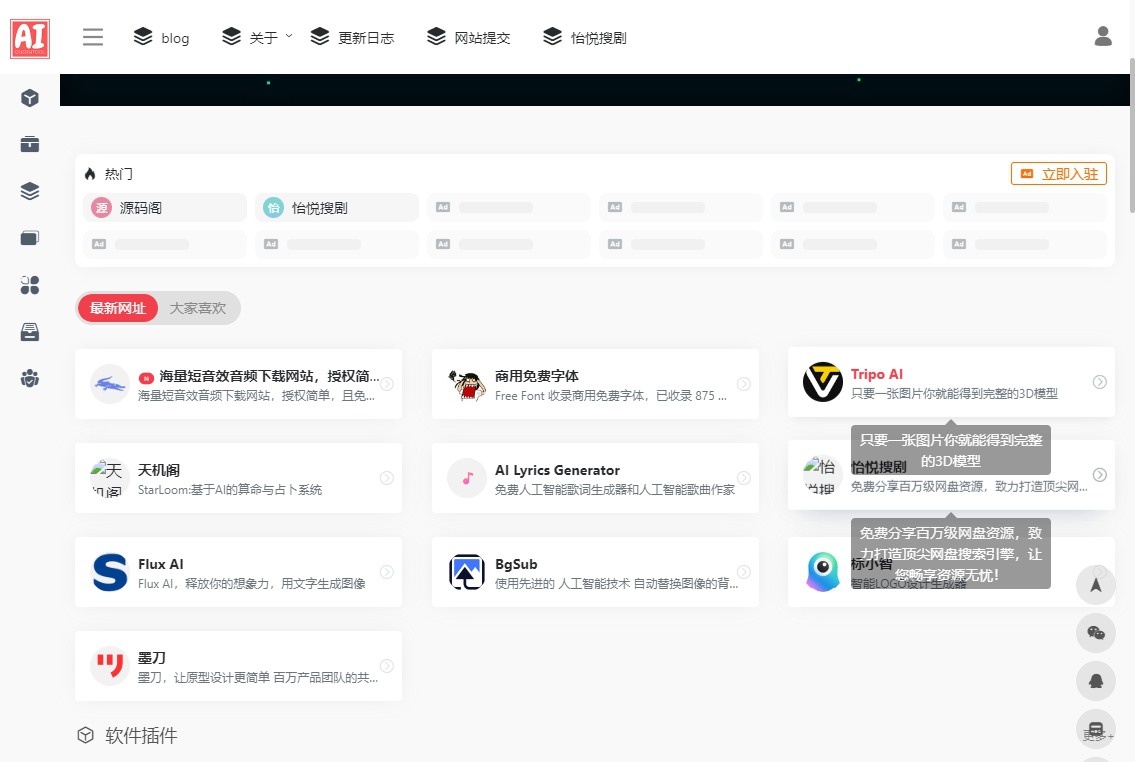1135x762 pixels.
Task: Expand the 关于 dropdown menu
Action: pyautogui.click(x=257, y=37)
